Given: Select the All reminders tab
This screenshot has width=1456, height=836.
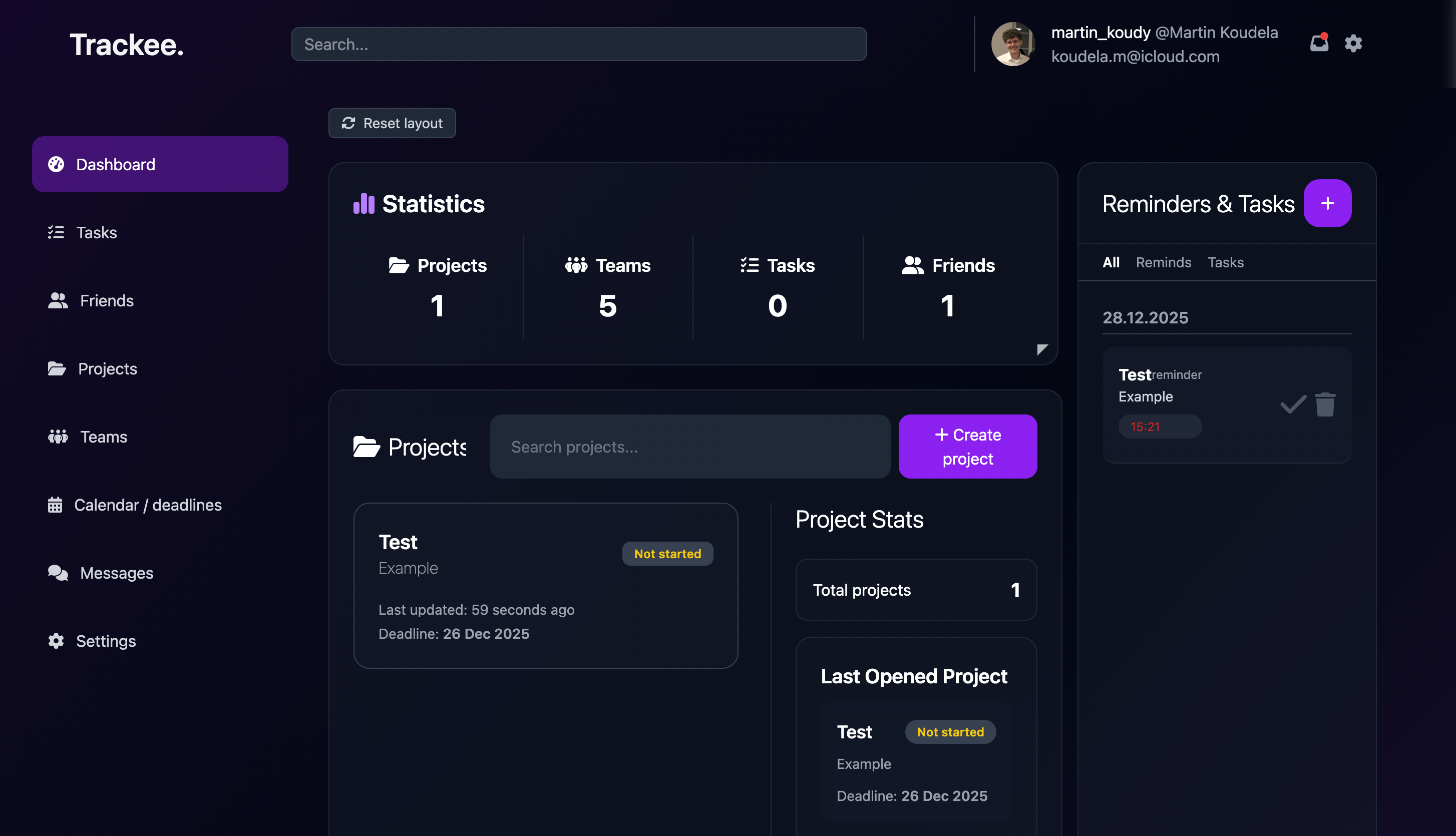Looking at the screenshot, I should point(1111,262).
